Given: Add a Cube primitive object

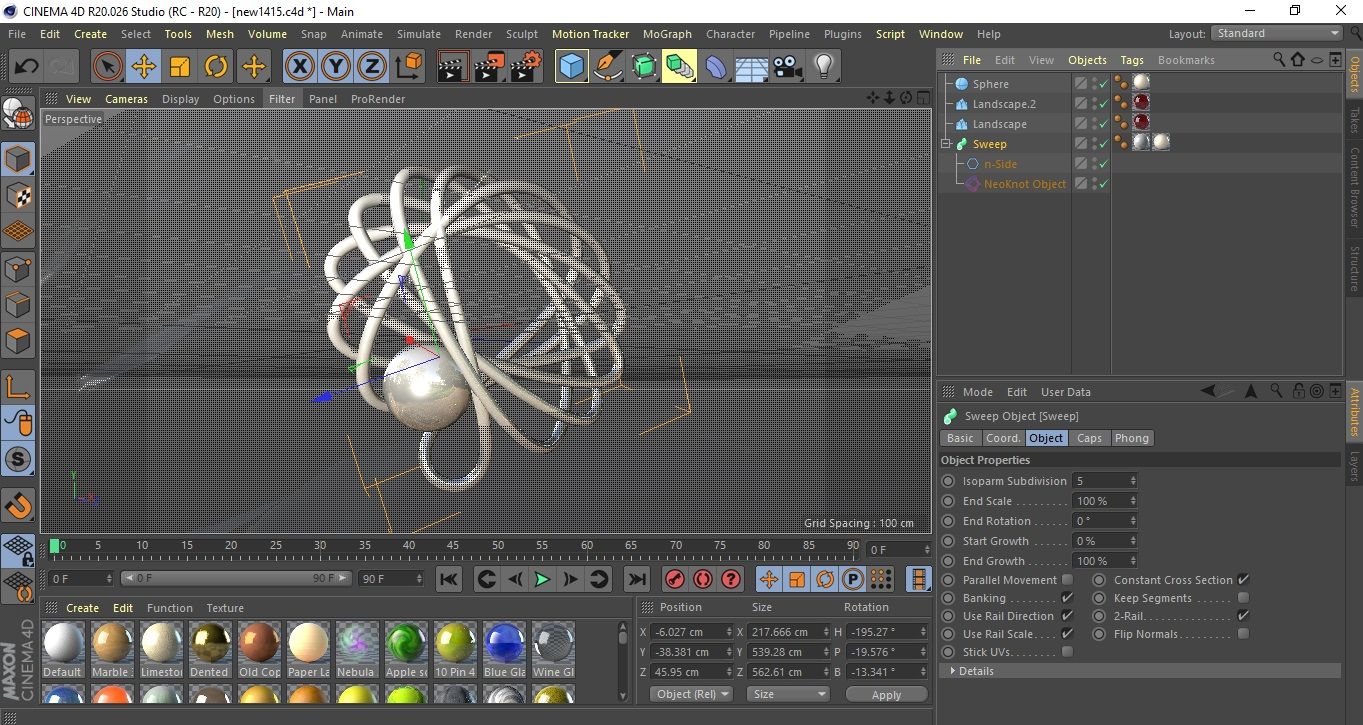Looking at the screenshot, I should click(571, 67).
